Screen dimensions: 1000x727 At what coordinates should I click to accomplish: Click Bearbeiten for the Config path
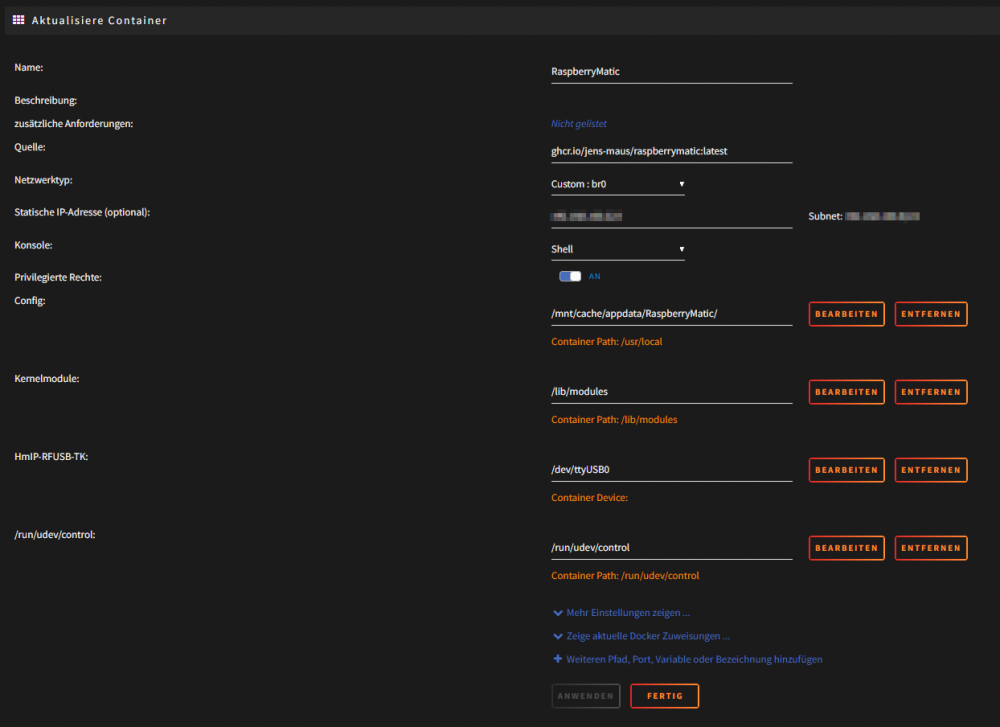pyautogui.click(x=846, y=314)
